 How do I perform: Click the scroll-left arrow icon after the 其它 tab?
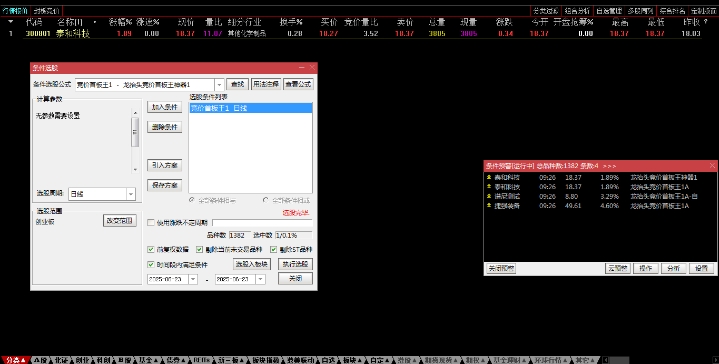605,360
